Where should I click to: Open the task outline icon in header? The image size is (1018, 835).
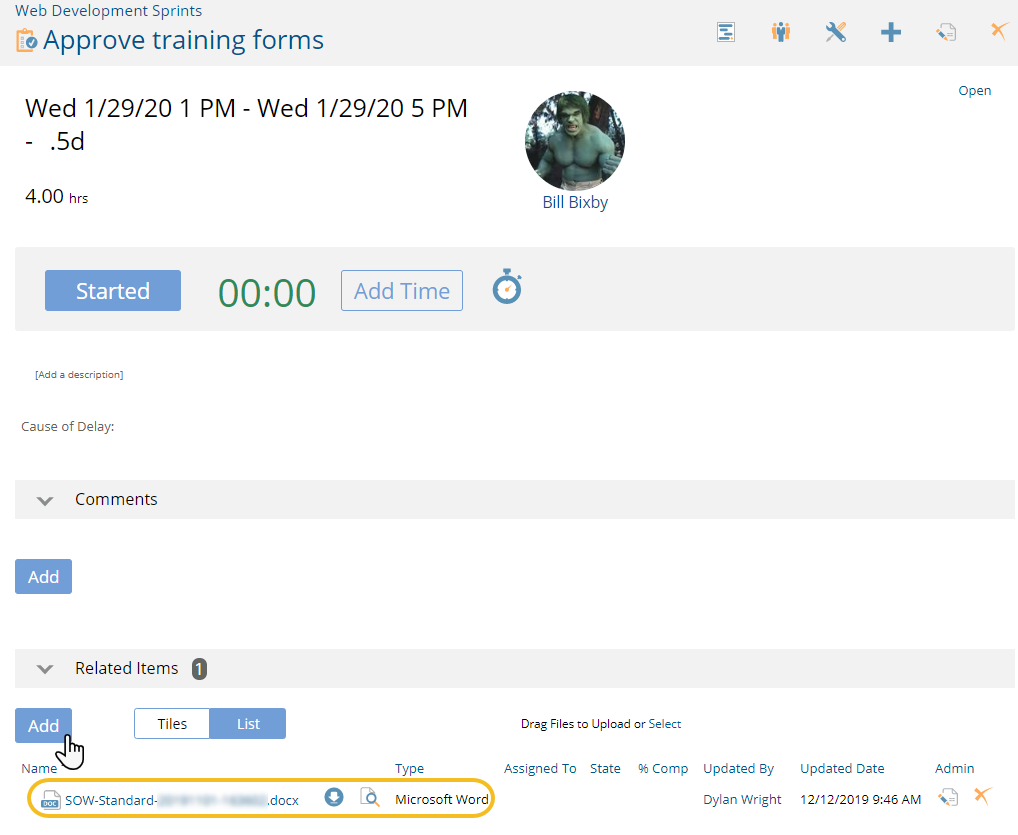tap(725, 32)
